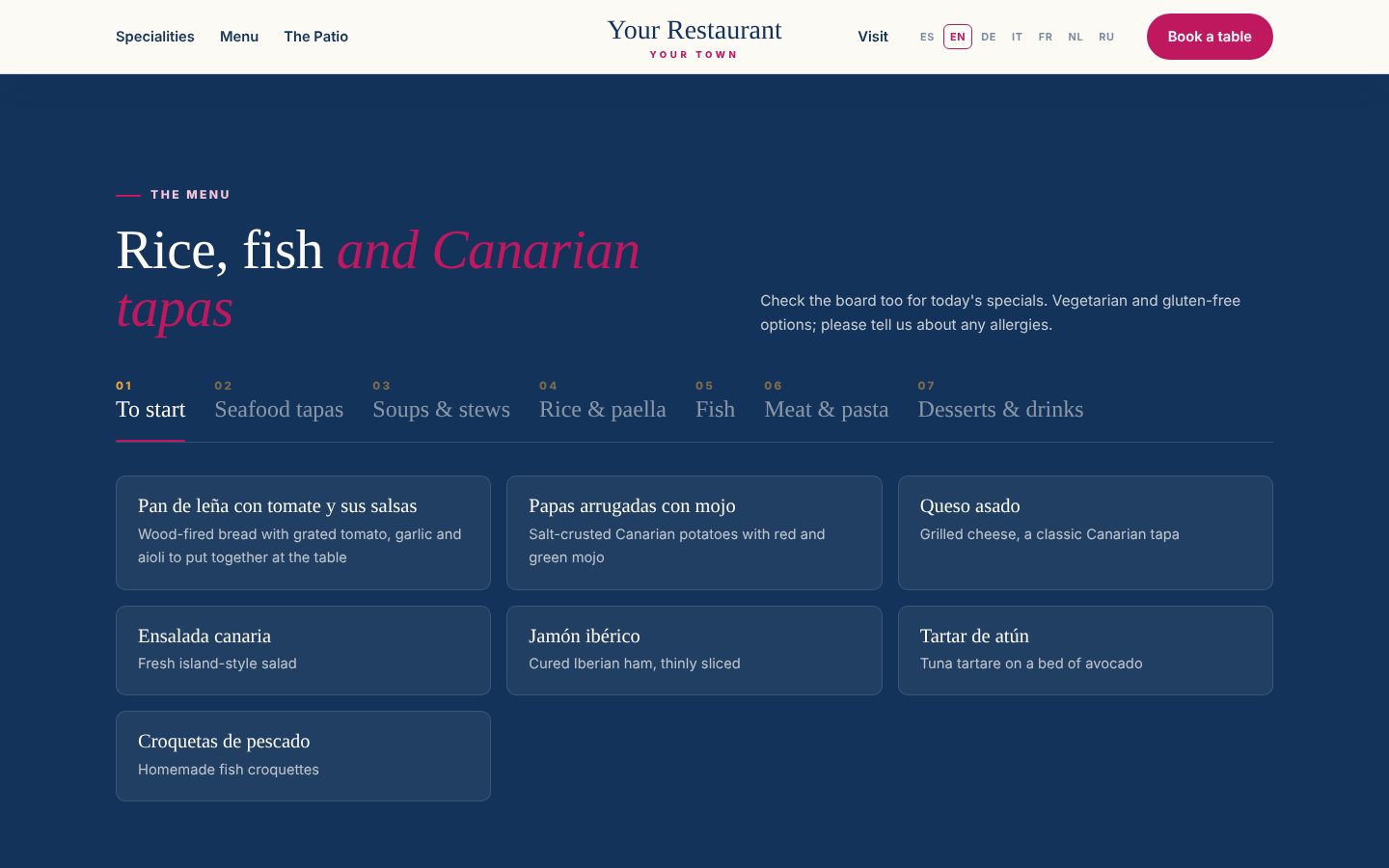Viewport: 1389px width, 868px height.
Task: Click 'THE MENU' section label
Action: point(190,195)
